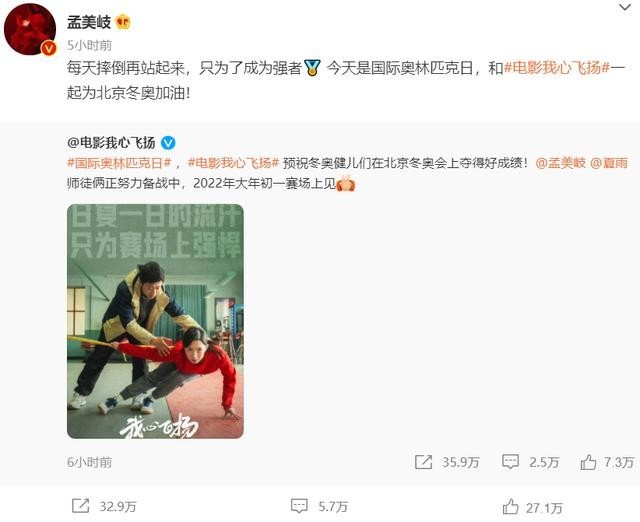Click the 5小时前 timestamp of the post
The image size is (640, 522).
pyautogui.click(x=89, y=45)
